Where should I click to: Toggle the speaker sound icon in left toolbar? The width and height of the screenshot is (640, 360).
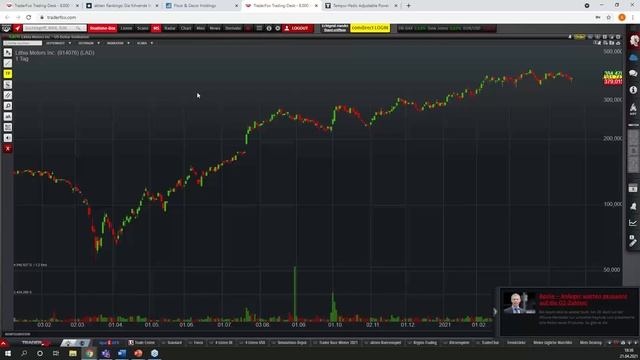pos(8,138)
